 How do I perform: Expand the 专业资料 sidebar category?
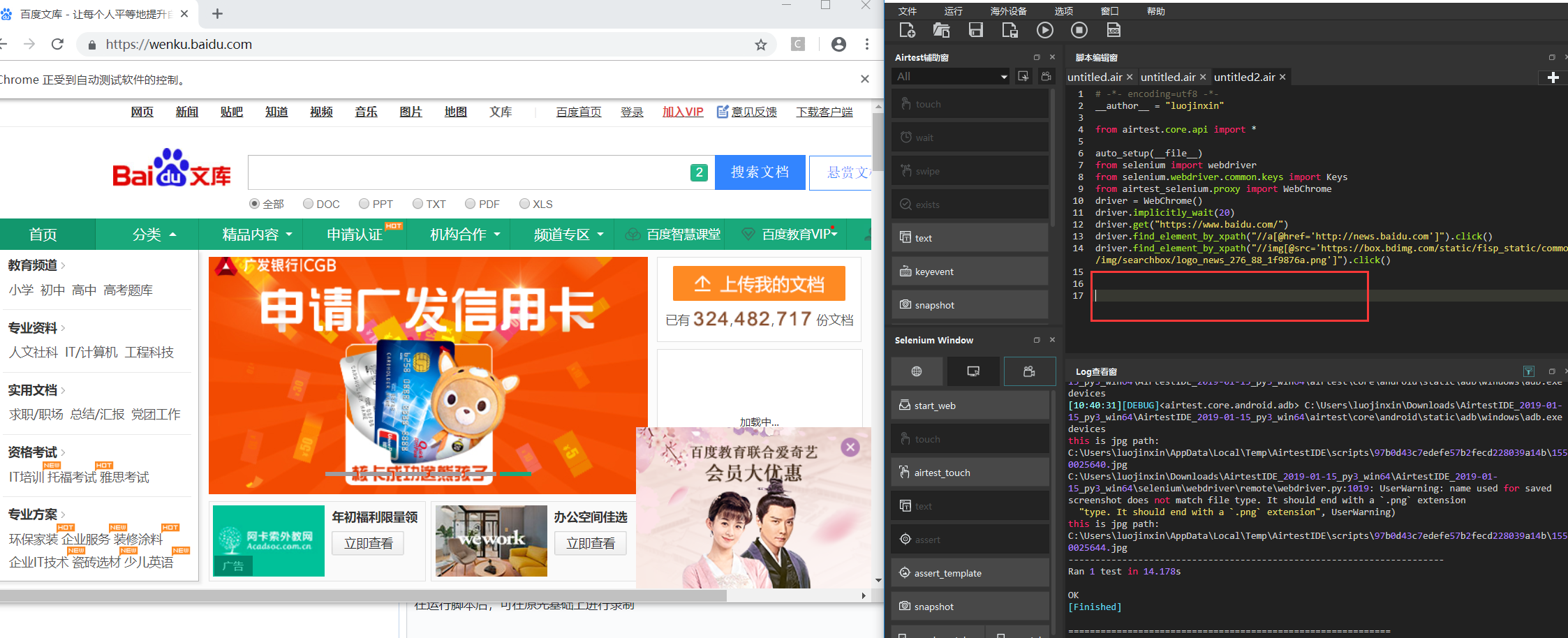[x=36, y=327]
